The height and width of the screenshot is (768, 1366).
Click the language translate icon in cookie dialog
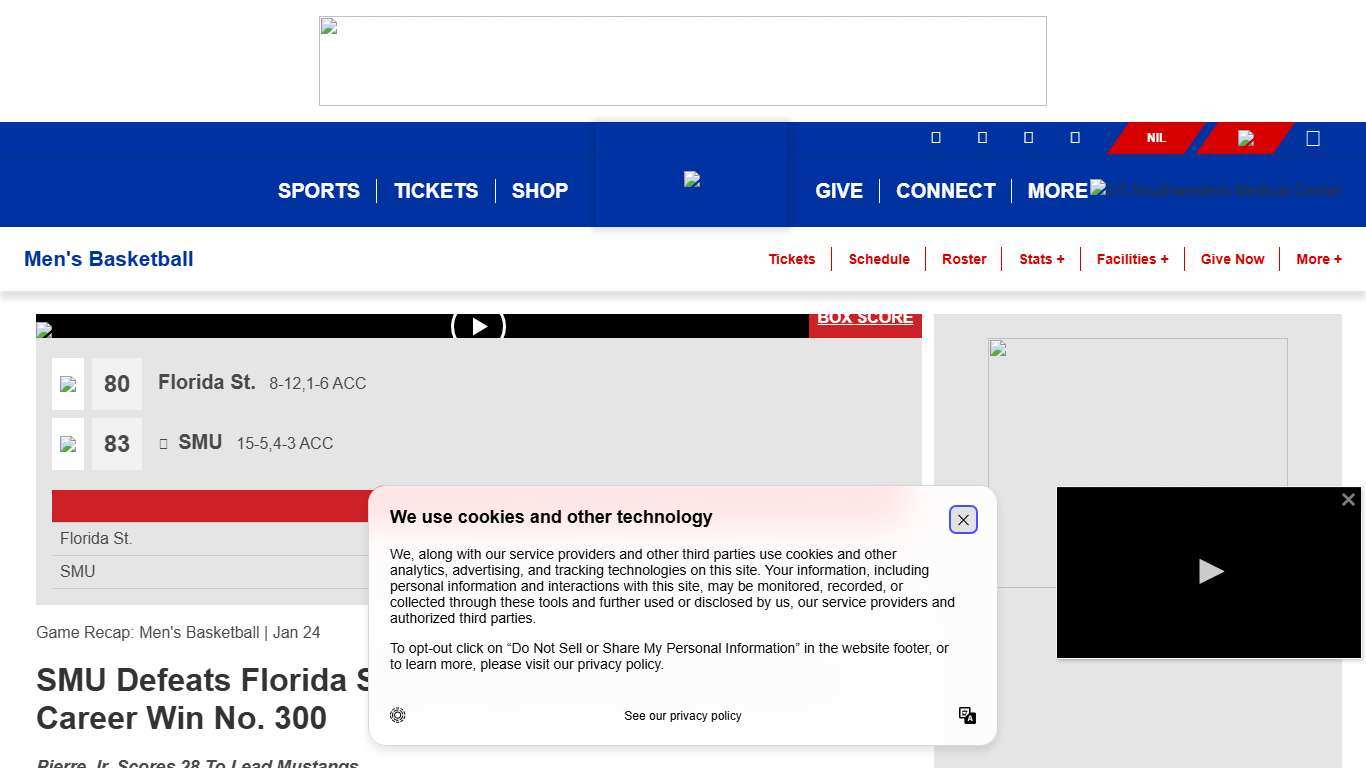coord(967,715)
